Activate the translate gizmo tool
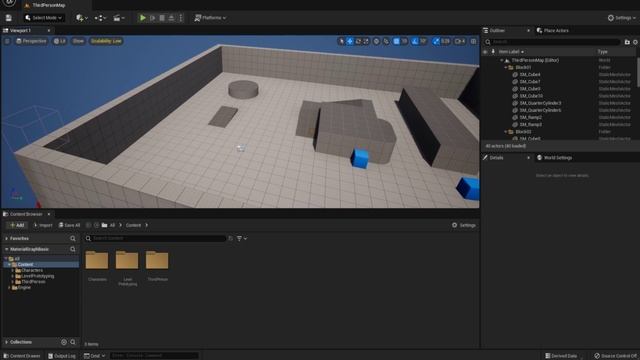This screenshot has width=640, height=360. pos(350,41)
